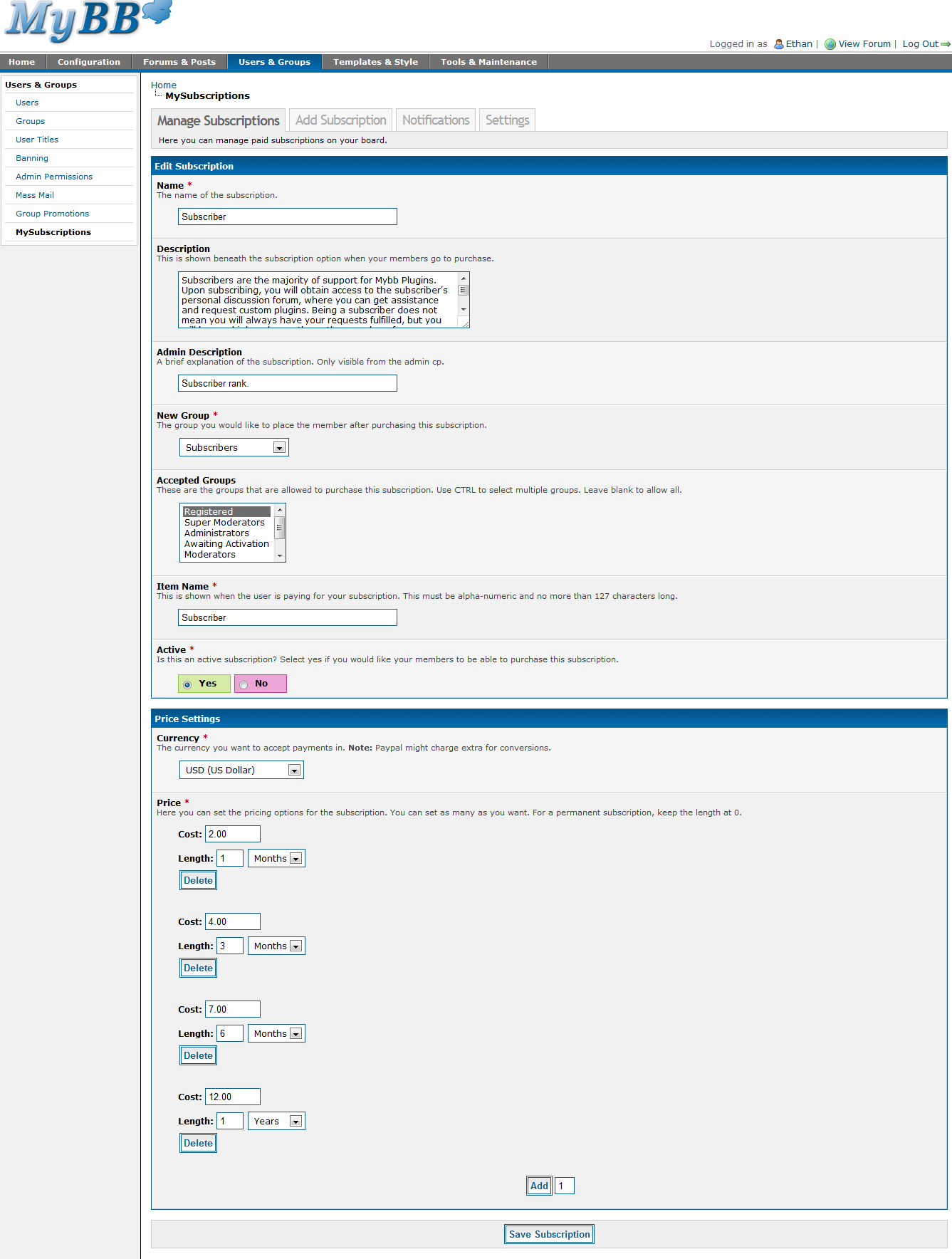Viewport: 952px width, 1259px height.
Task: Select the No radio button for Active
Action: coord(244,684)
